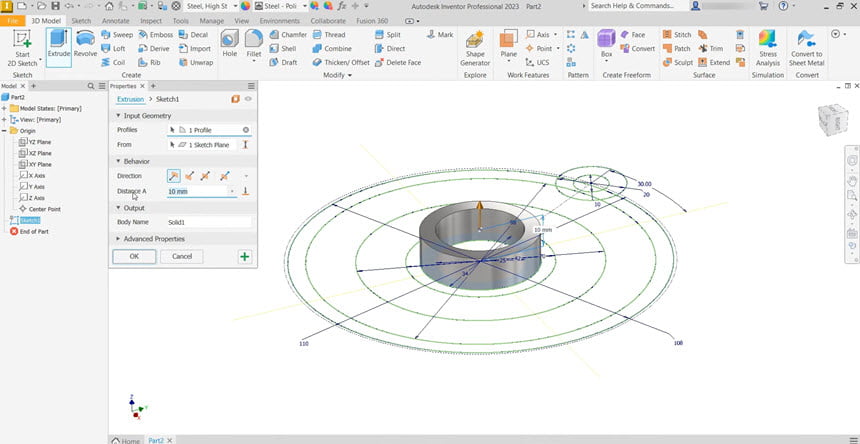The width and height of the screenshot is (860, 444).
Task: Cancel the extrusion dialog
Action: click(182, 256)
